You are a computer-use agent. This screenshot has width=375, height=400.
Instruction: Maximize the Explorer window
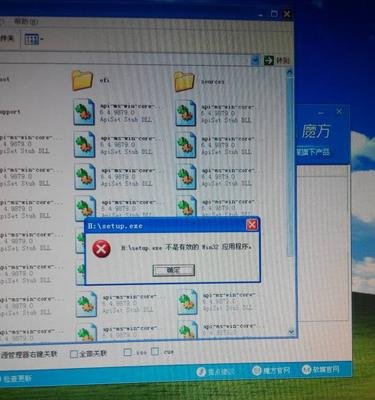[274, 14]
